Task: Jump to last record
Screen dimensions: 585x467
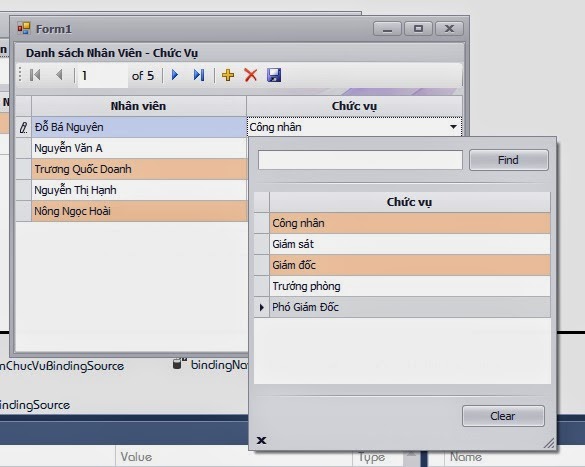Action: pos(199,75)
